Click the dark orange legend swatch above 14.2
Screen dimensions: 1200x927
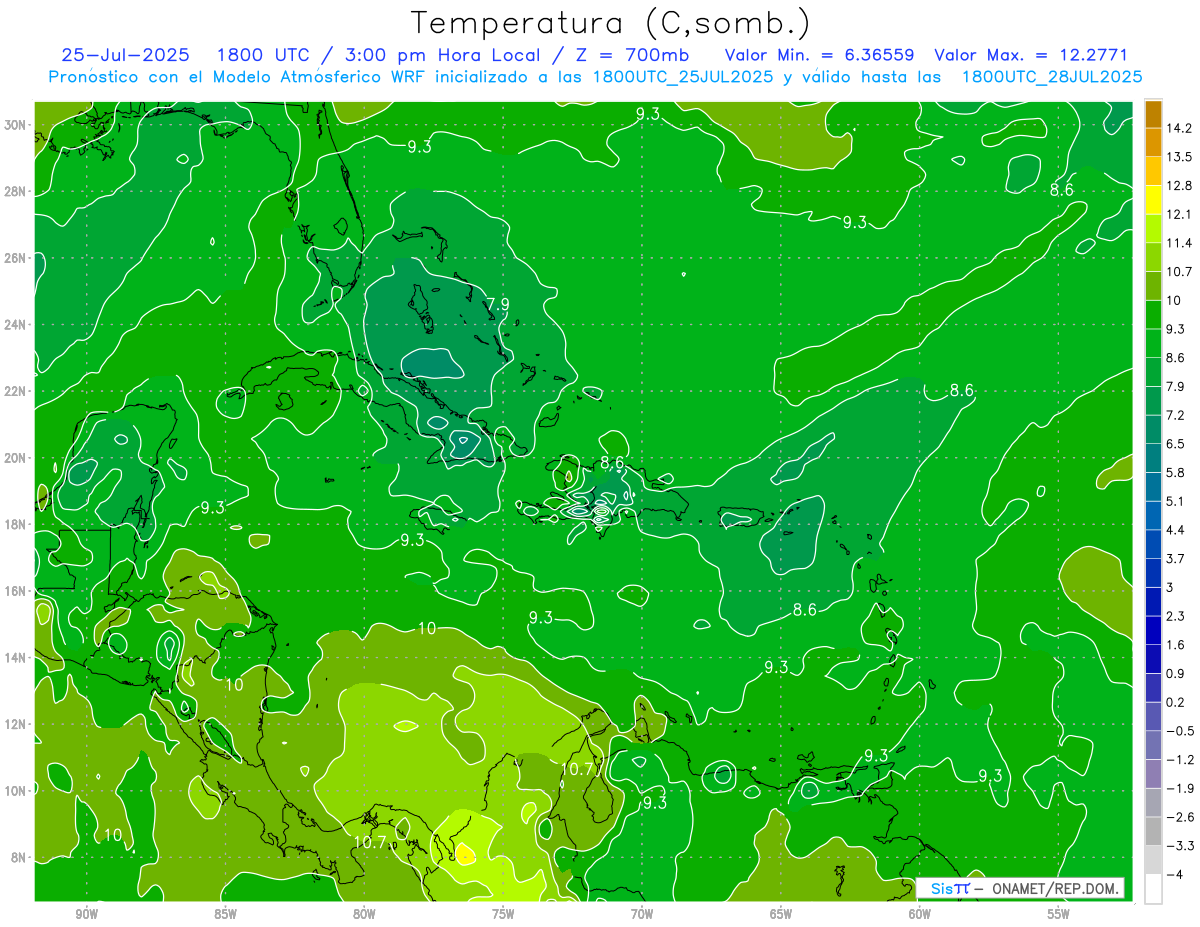click(x=1153, y=114)
